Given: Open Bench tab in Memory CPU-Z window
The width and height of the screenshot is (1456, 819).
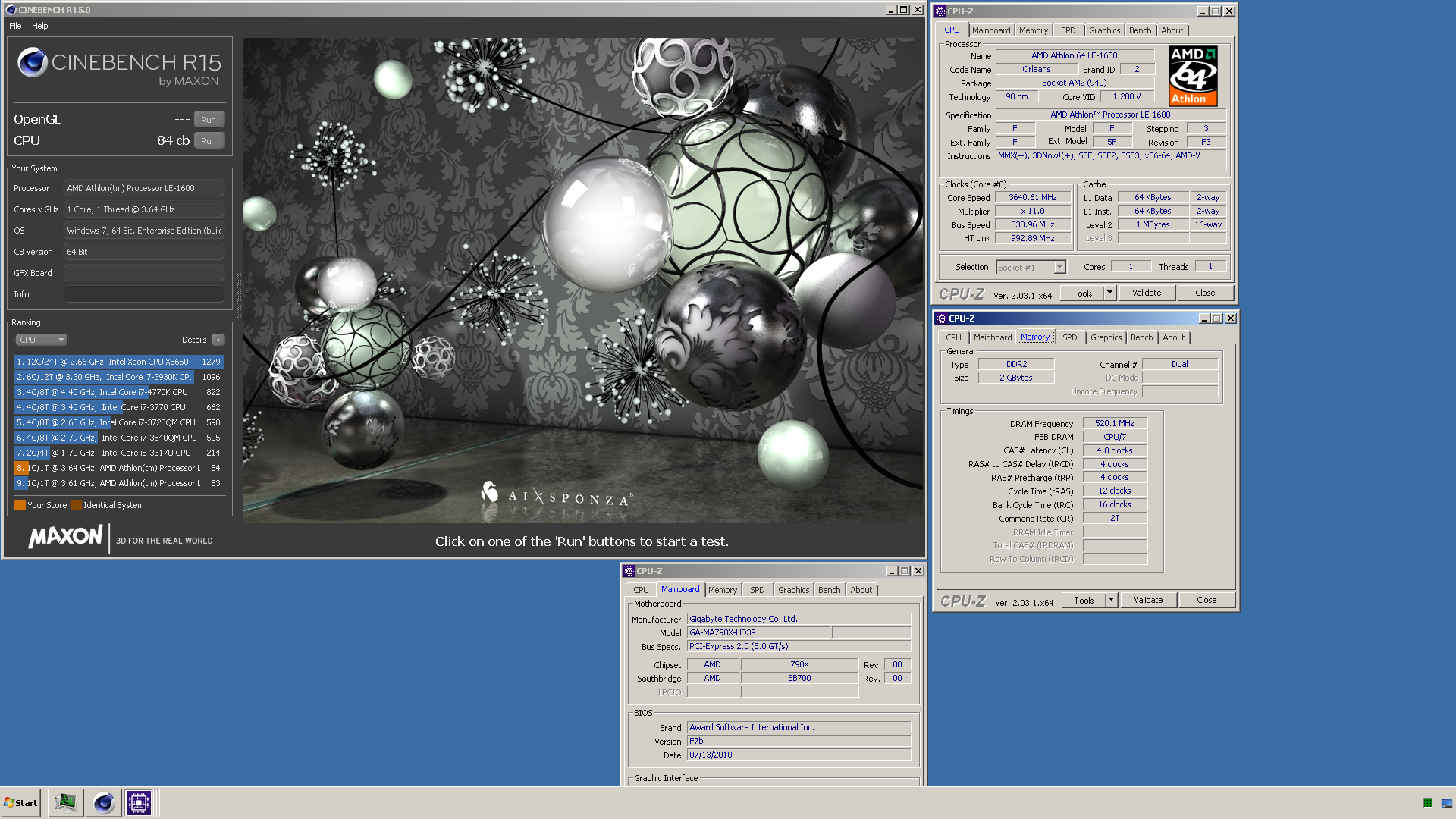Looking at the screenshot, I should pyautogui.click(x=1141, y=337).
